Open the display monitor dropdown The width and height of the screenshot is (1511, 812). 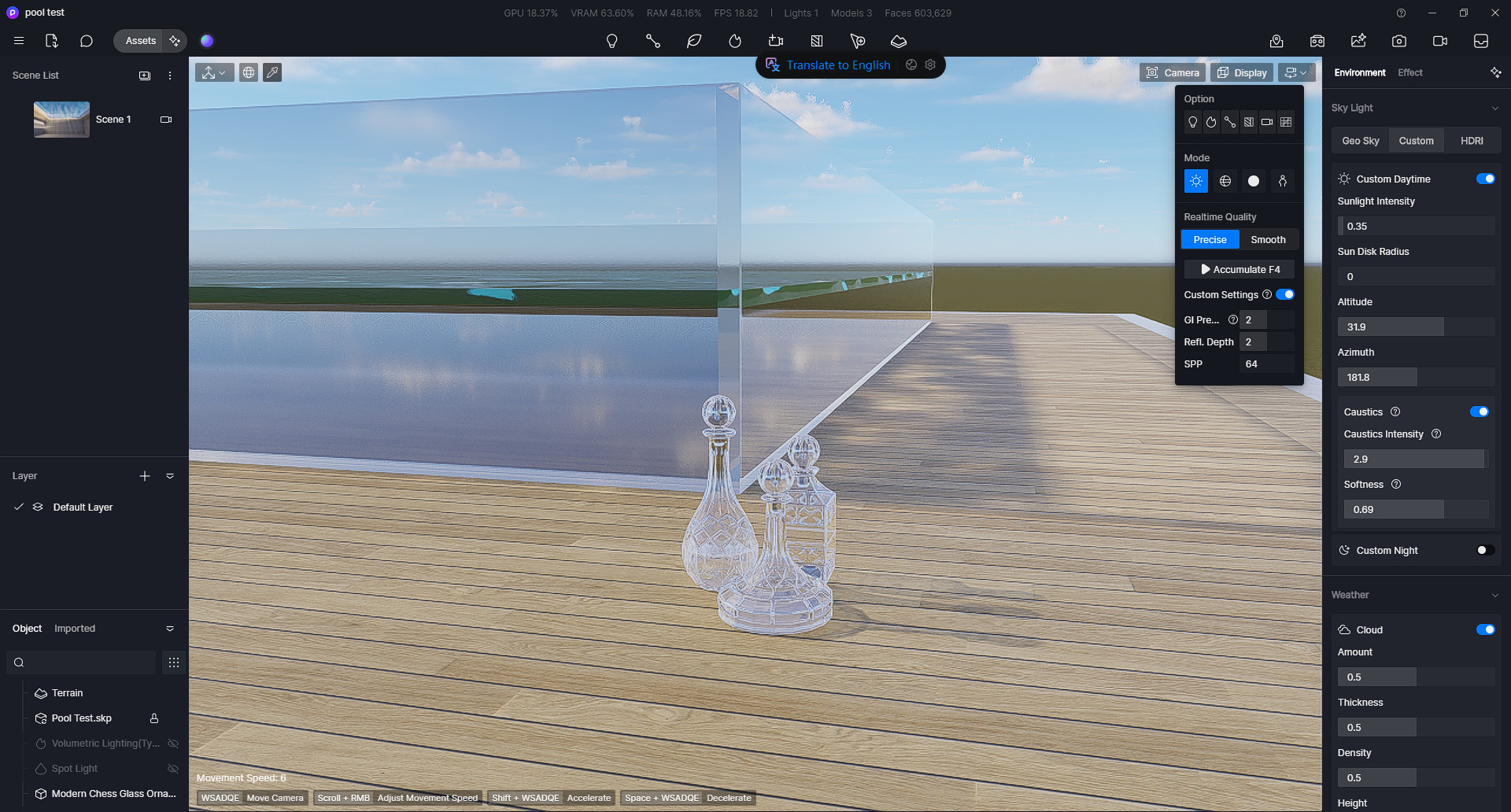coord(1296,72)
